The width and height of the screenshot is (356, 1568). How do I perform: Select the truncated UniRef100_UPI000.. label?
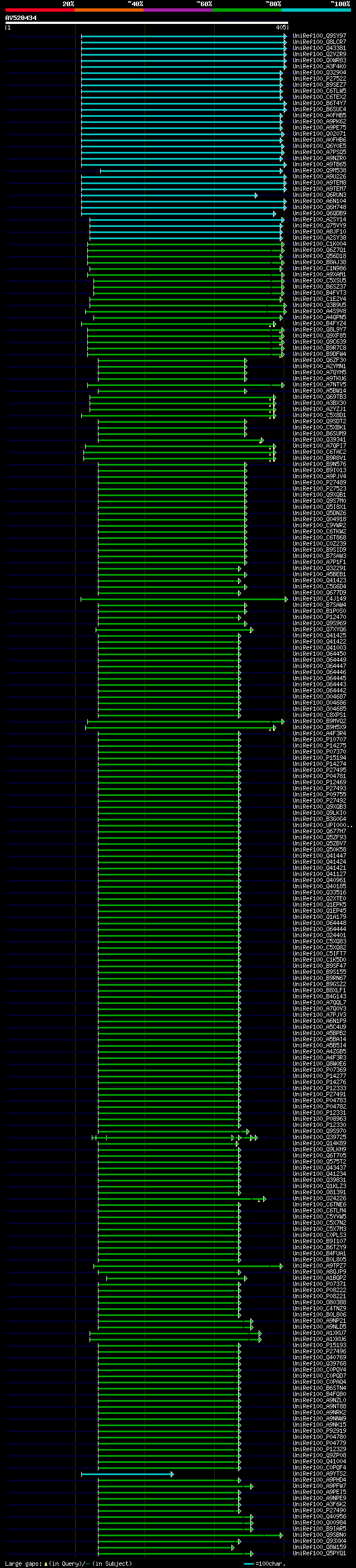click(322, 825)
